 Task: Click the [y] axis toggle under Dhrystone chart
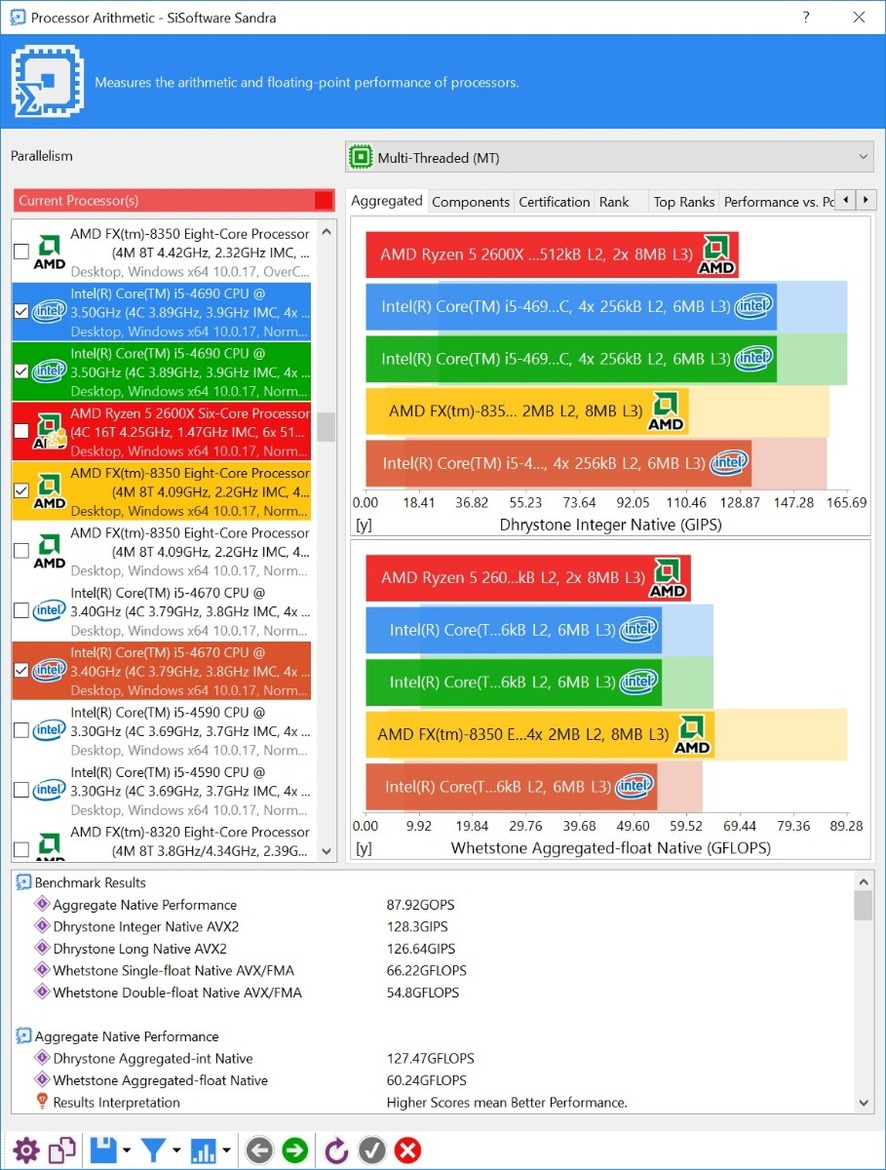[364, 525]
